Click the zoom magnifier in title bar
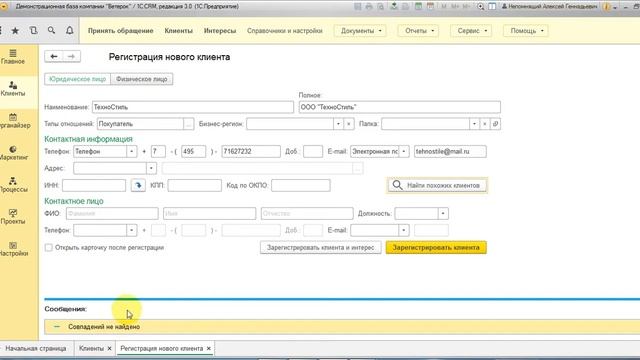The height and width of the screenshot is (360, 640). 481,7
